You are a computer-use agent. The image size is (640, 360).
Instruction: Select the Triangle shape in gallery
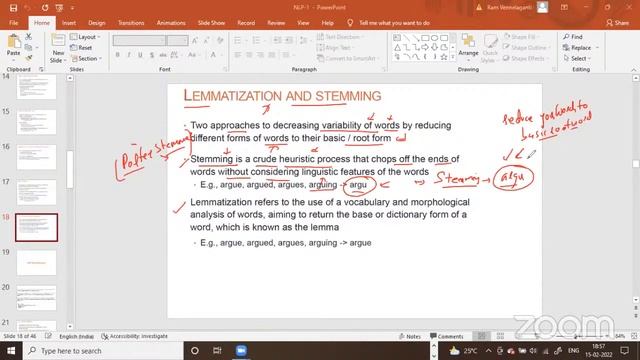[397, 48]
